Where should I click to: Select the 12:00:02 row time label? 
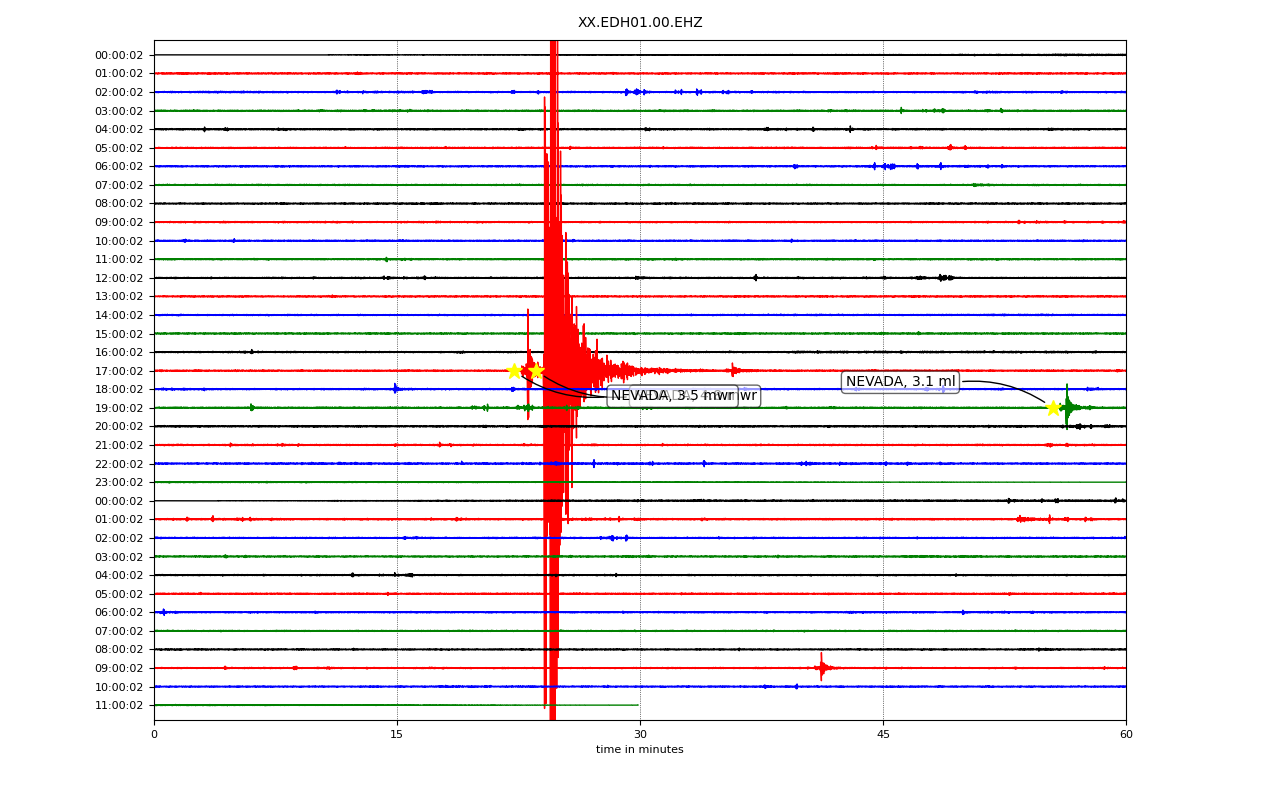pyautogui.click(x=119, y=278)
